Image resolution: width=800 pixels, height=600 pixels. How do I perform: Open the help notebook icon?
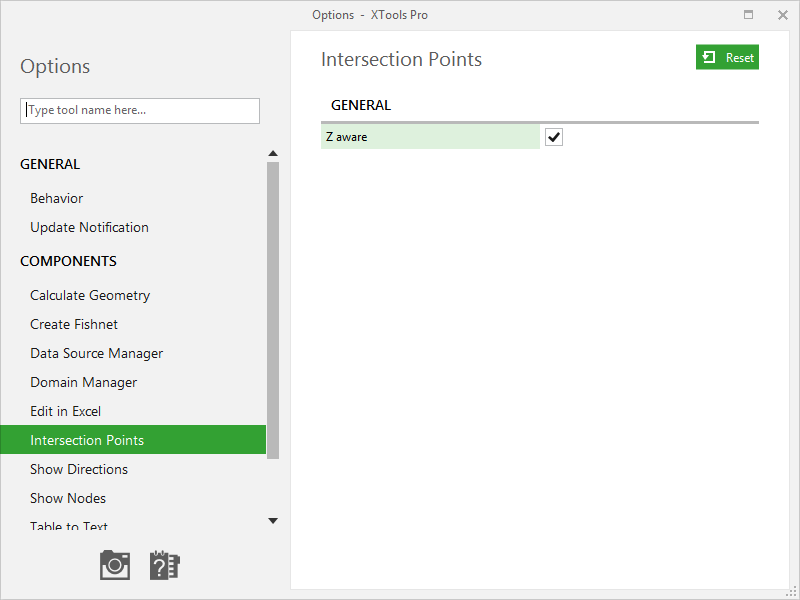[x=165, y=565]
